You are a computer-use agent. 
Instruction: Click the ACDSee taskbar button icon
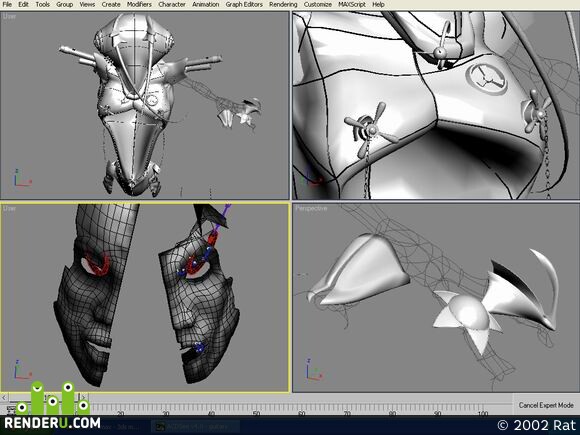[x=160, y=426]
